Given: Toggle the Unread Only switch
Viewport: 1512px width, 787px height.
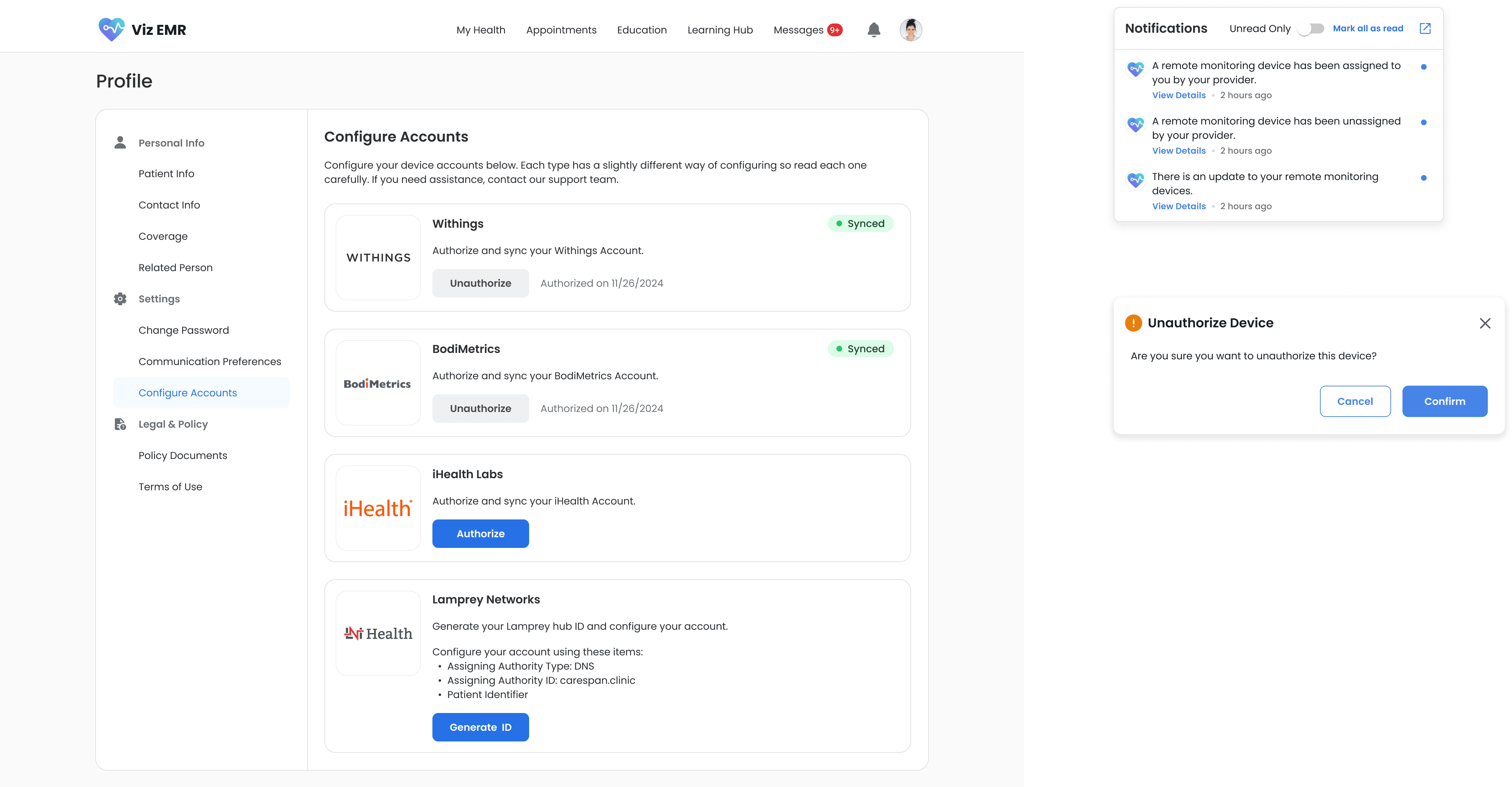Looking at the screenshot, I should [x=1311, y=29].
